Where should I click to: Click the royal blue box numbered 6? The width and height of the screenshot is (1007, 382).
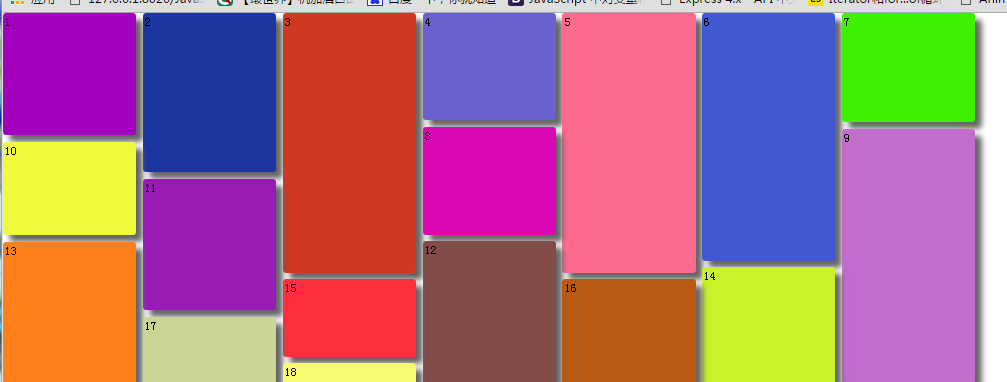tap(769, 137)
